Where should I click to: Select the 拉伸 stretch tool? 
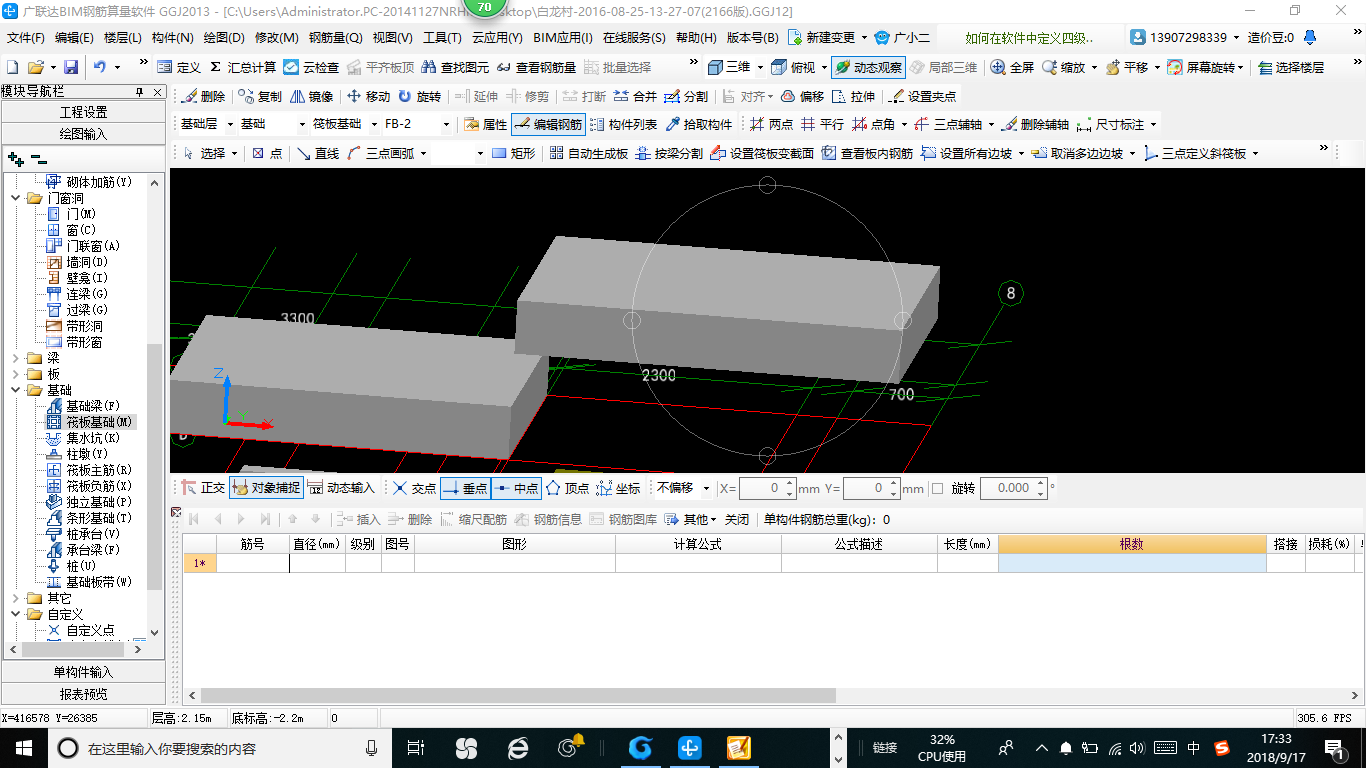coord(853,97)
